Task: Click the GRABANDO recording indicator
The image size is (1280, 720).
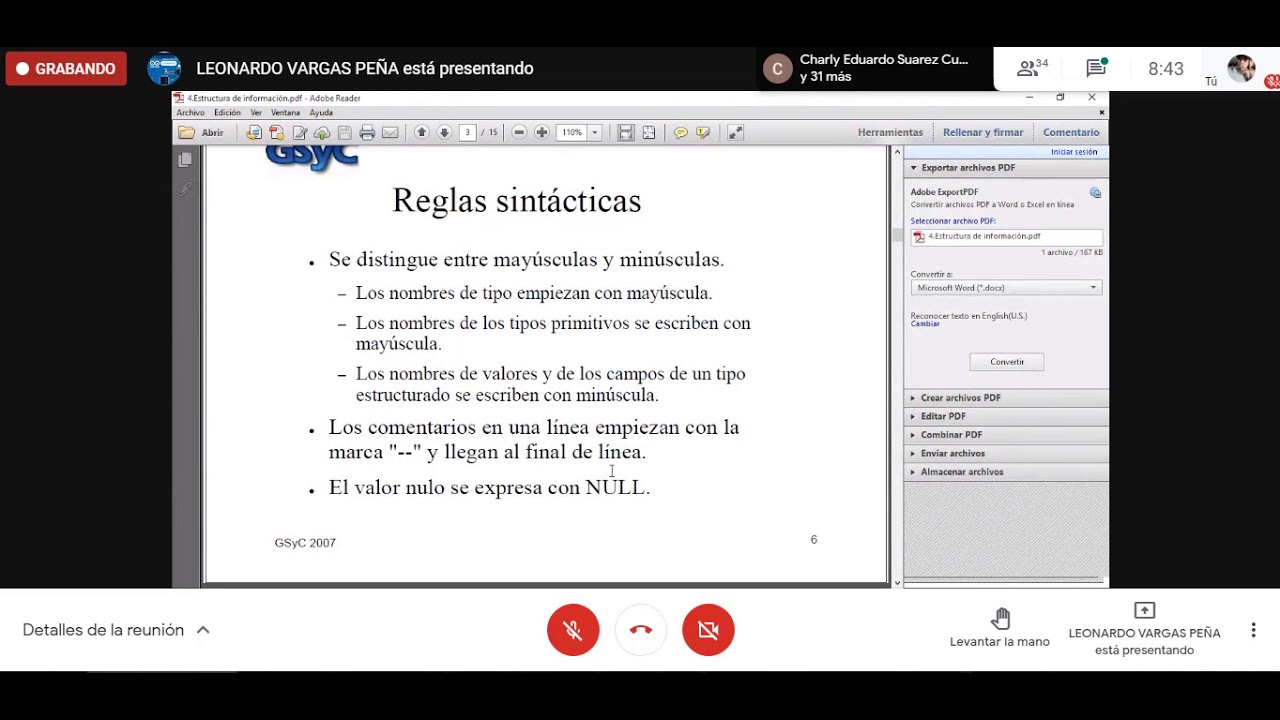Action: pyautogui.click(x=66, y=69)
